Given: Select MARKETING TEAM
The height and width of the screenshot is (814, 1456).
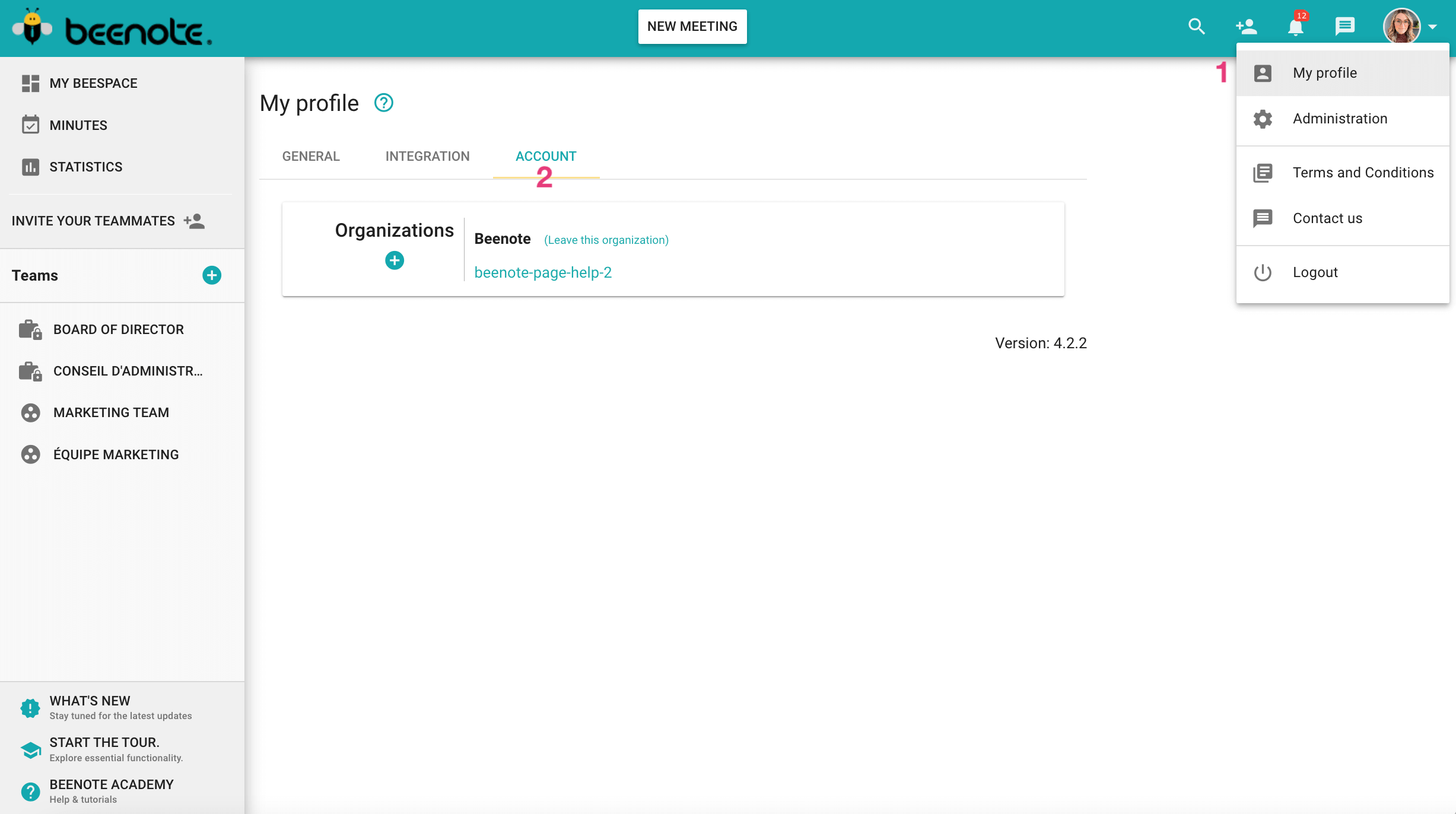Looking at the screenshot, I should click(111, 412).
